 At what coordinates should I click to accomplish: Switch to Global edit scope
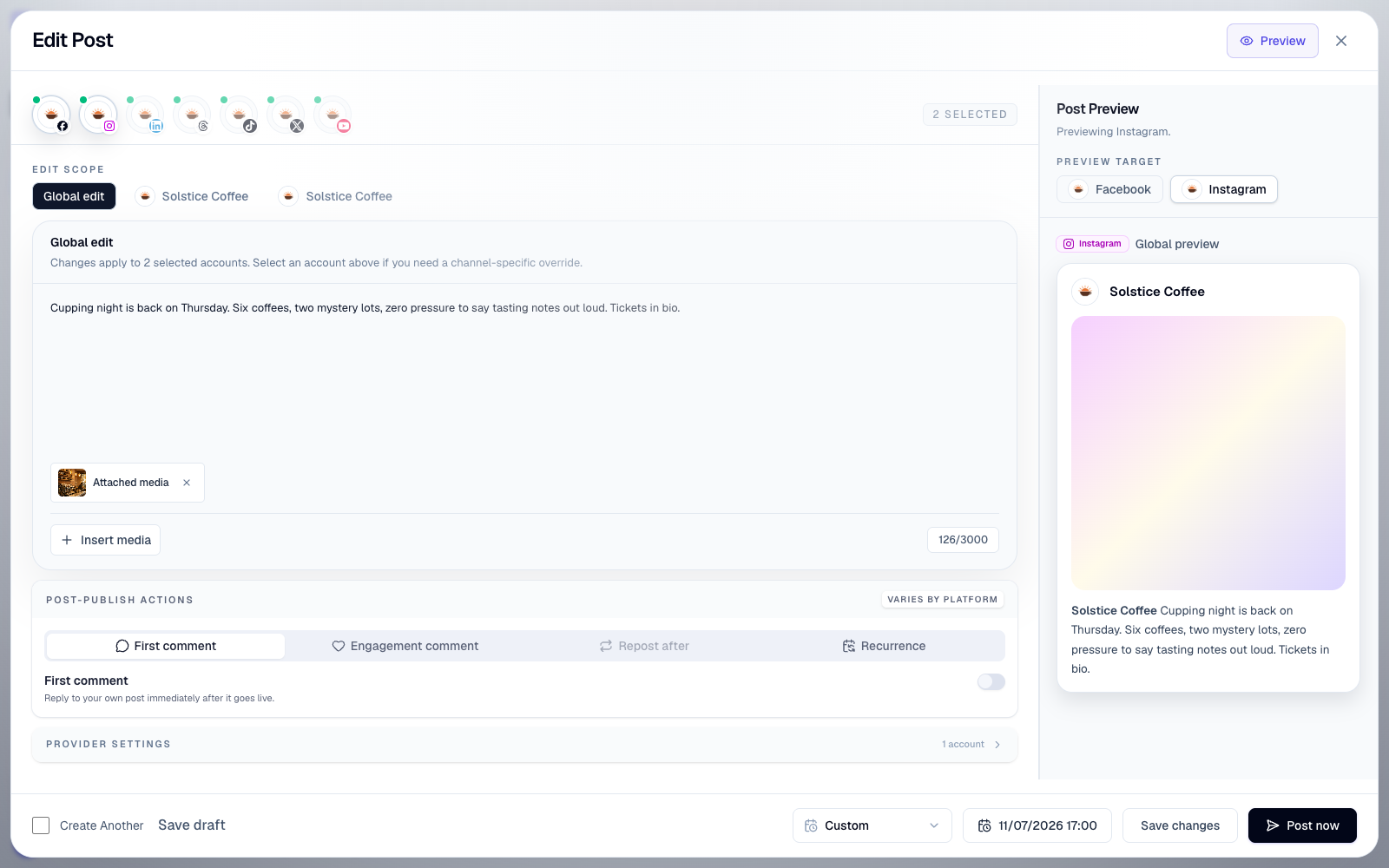74,196
